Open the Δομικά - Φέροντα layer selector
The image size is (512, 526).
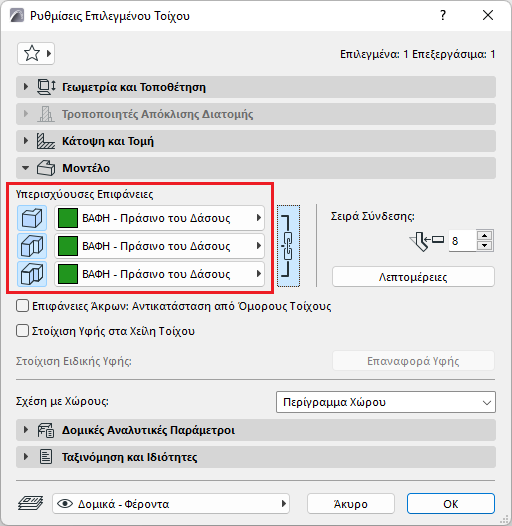[x=171, y=504]
